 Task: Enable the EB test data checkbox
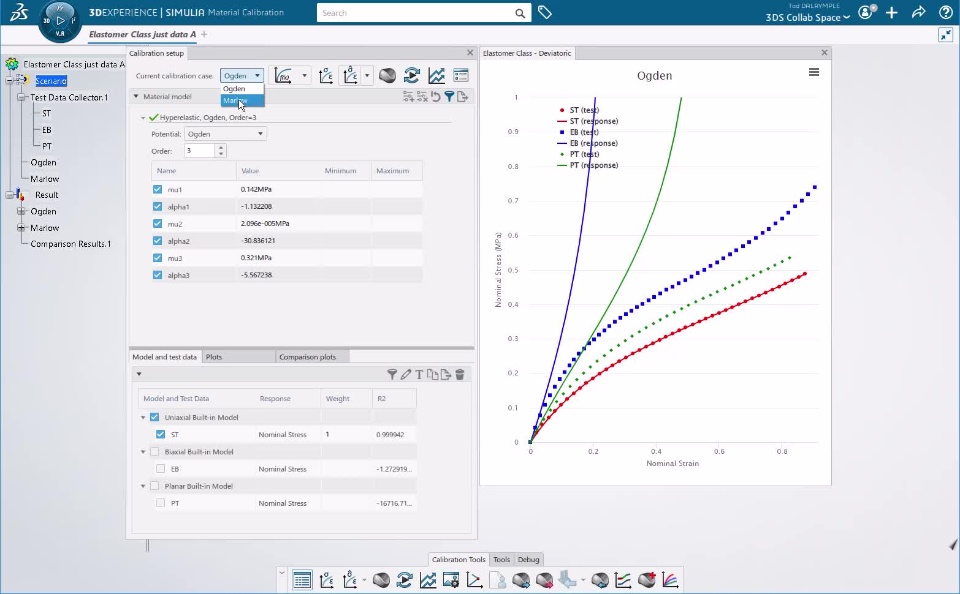(x=160, y=468)
